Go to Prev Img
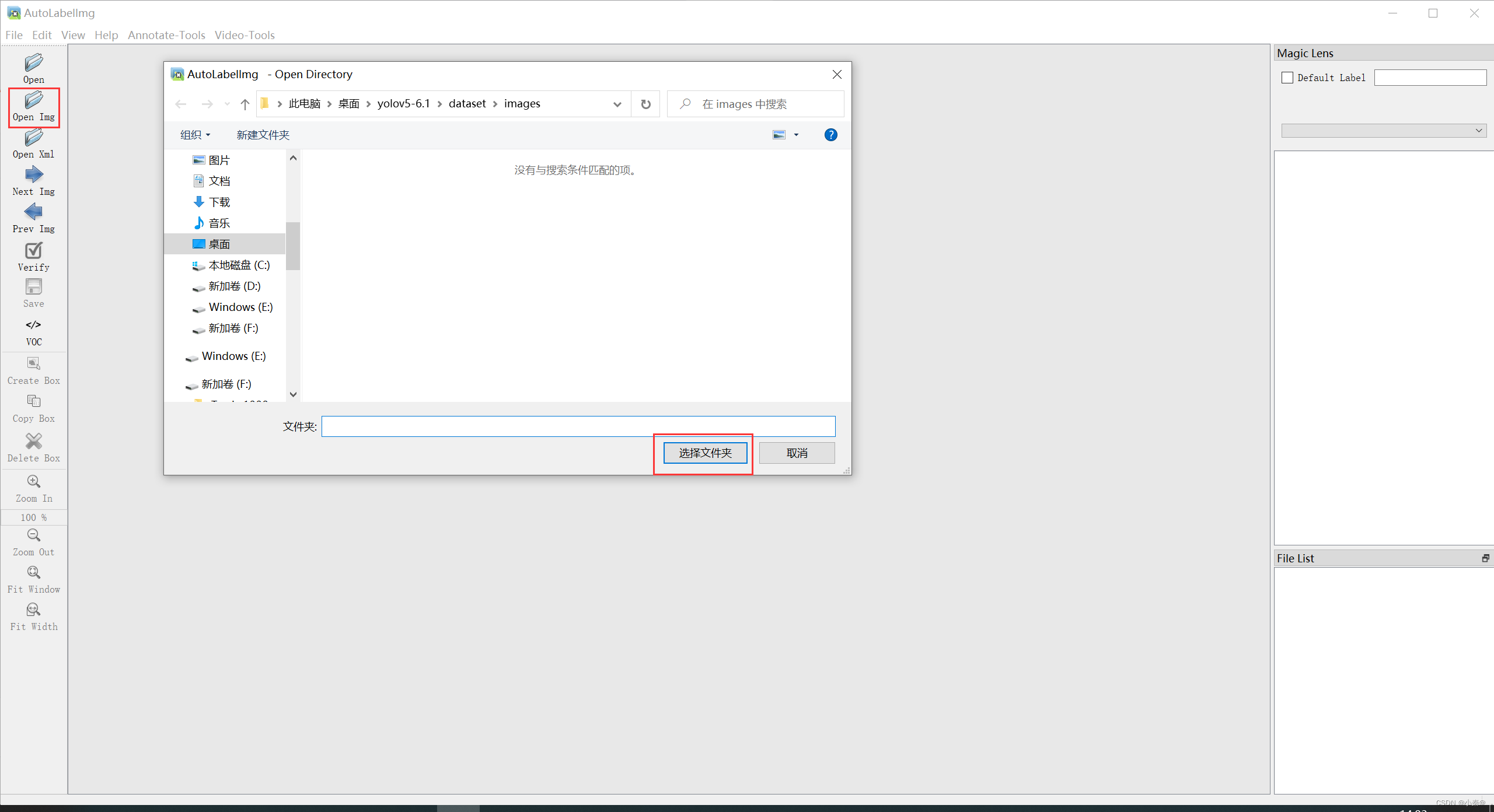This screenshot has width=1494, height=812. tap(34, 218)
